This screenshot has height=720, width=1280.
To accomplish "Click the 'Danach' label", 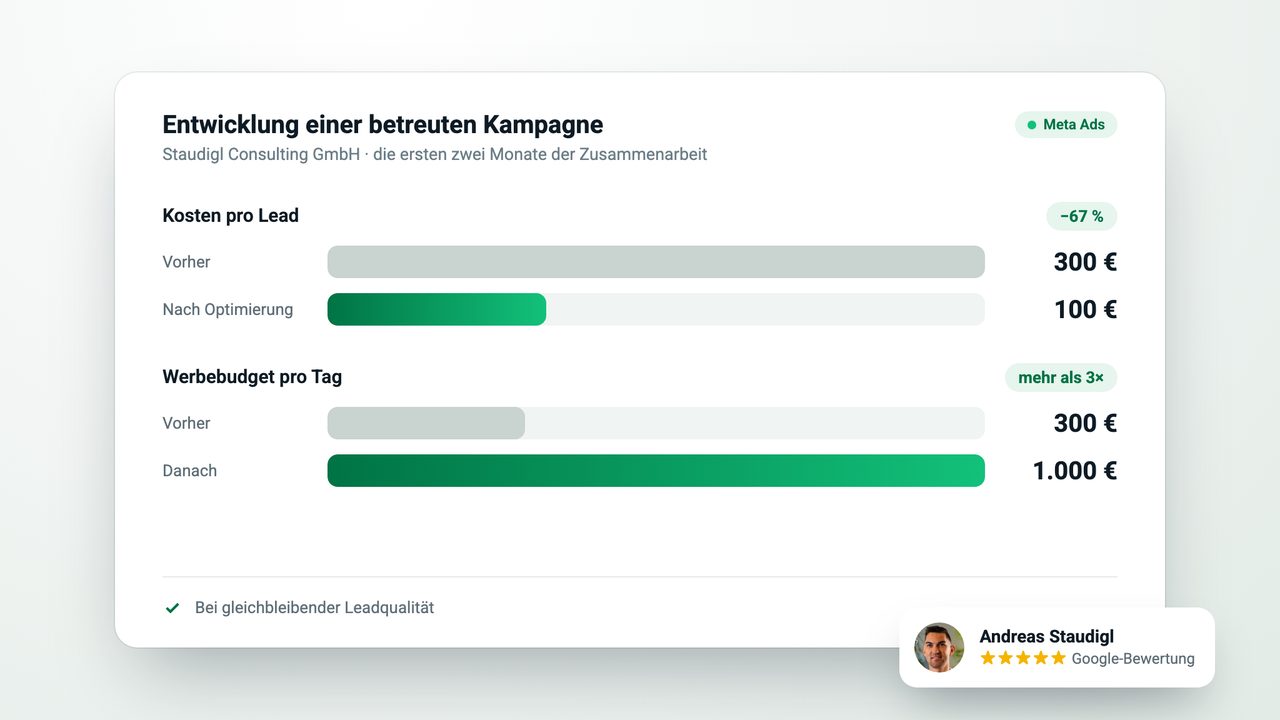I will pyautogui.click(x=190, y=471).
